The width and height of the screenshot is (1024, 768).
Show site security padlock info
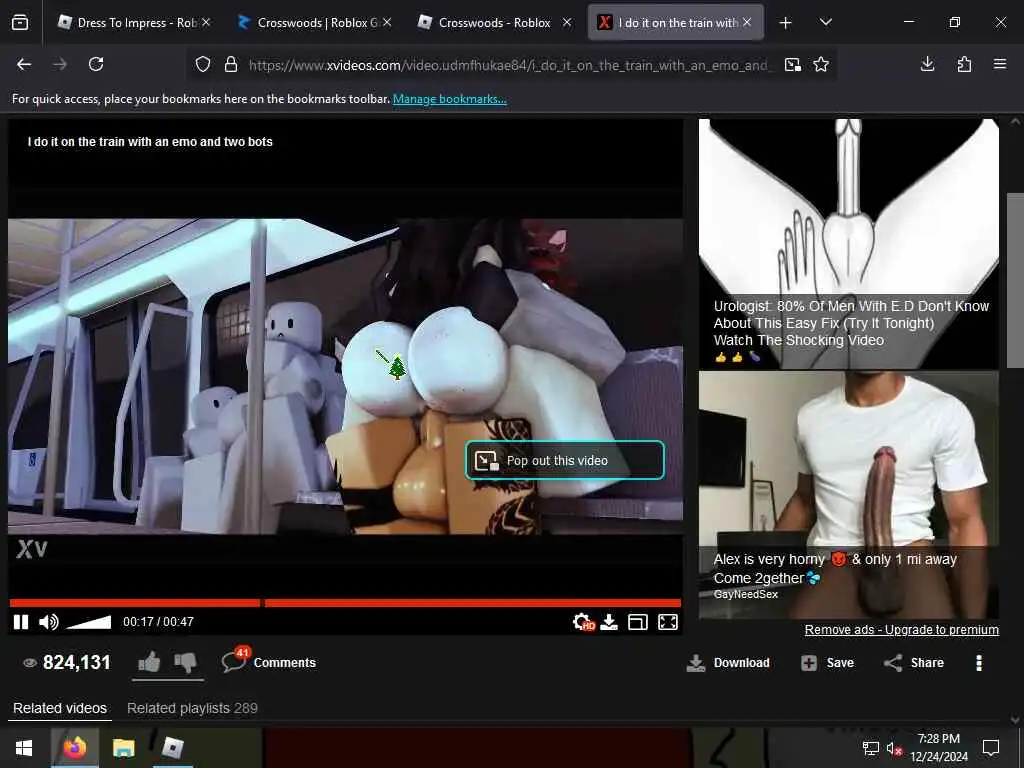pos(231,64)
